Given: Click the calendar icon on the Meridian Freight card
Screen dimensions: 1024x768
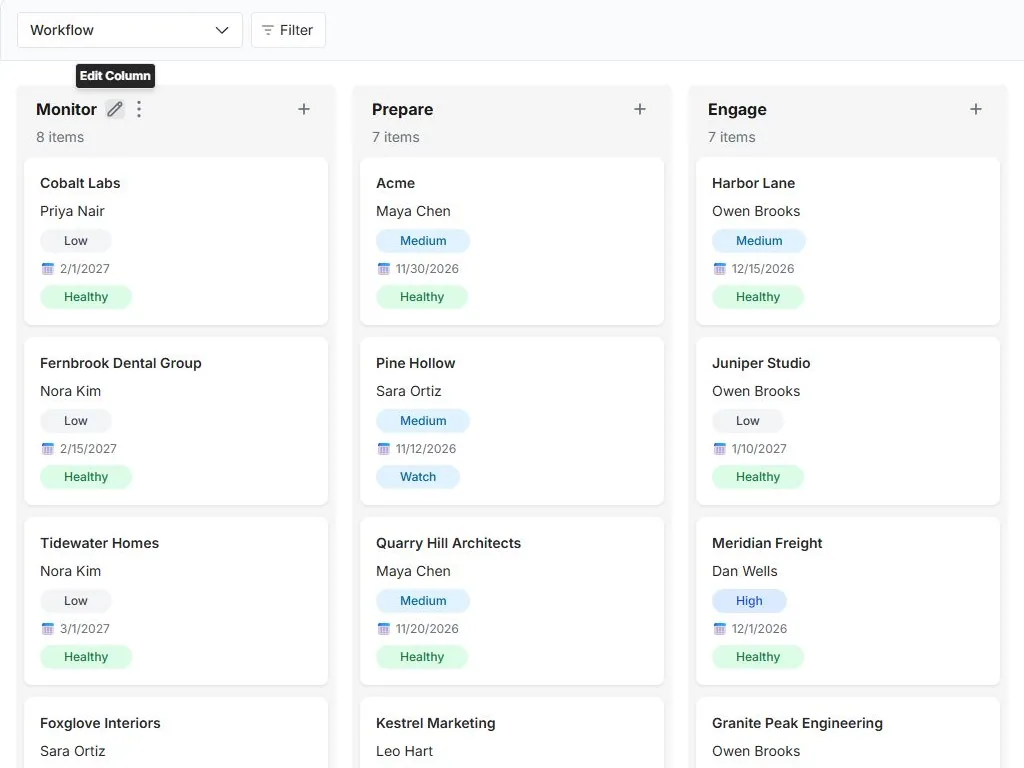Looking at the screenshot, I should (x=720, y=629).
